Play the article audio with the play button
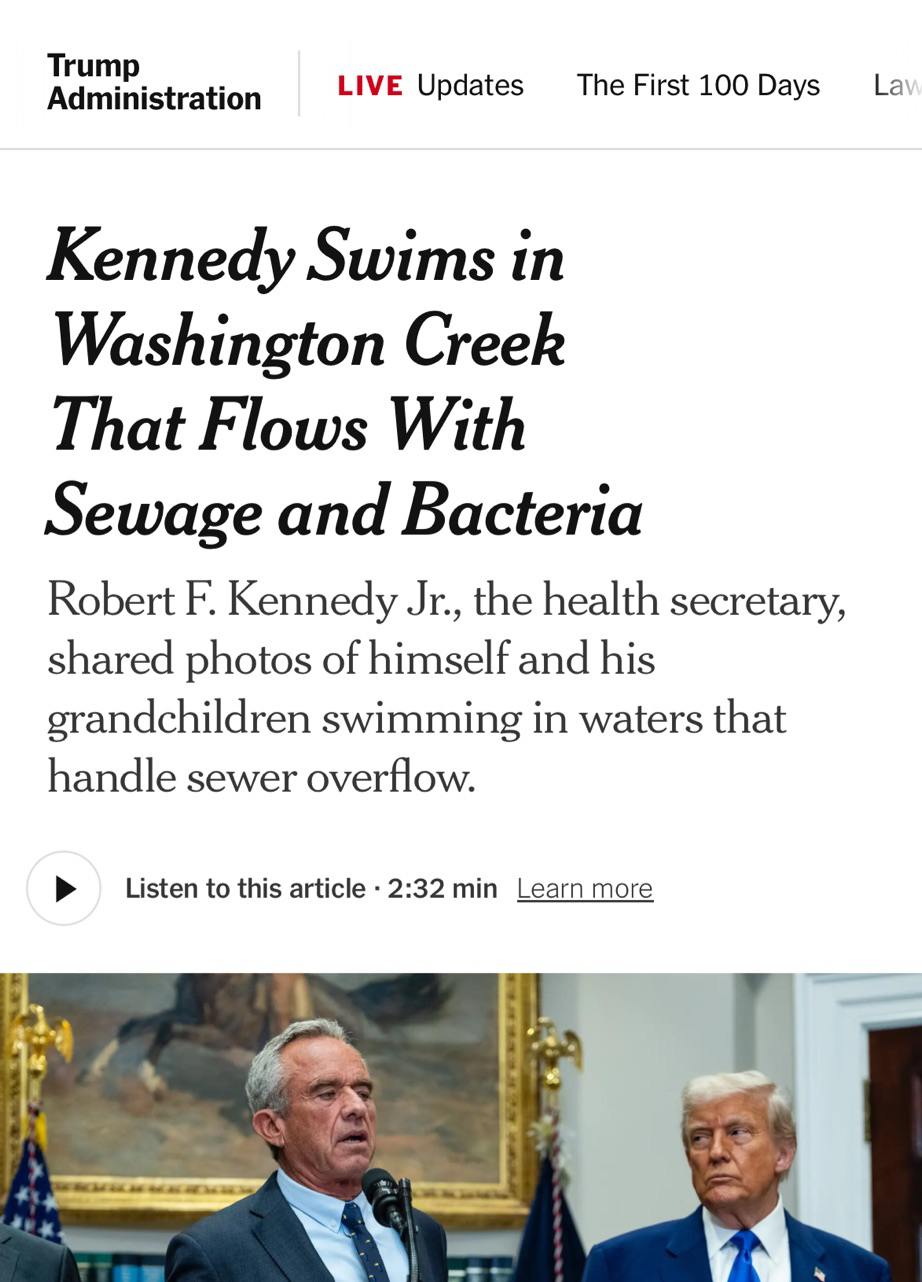Screen dimensions: 922x1282 64,888
